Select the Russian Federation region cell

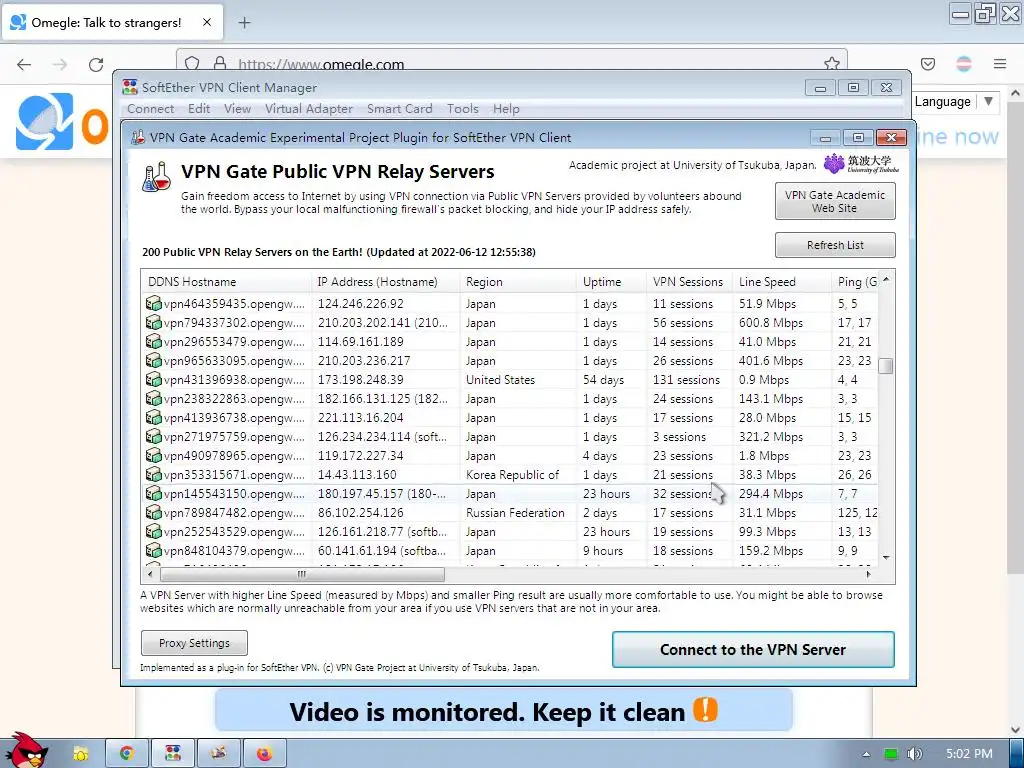pyautogui.click(x=515, y=513)
